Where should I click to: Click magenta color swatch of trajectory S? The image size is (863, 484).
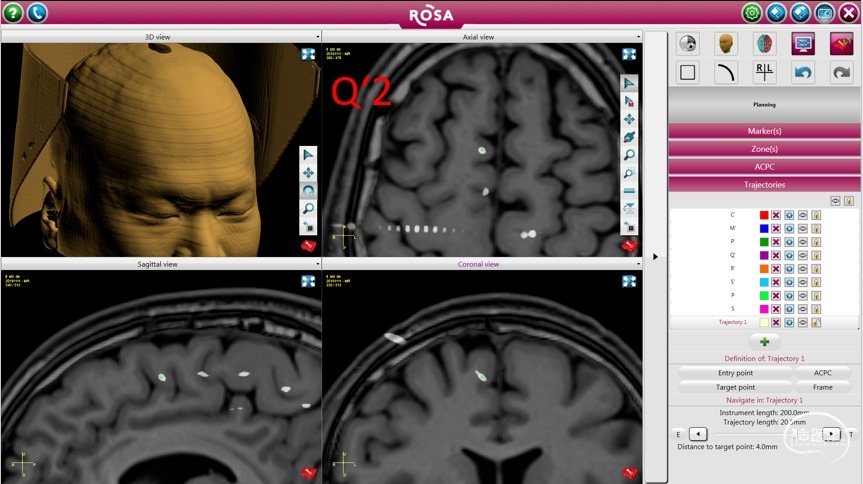click(x=764, y=309)
